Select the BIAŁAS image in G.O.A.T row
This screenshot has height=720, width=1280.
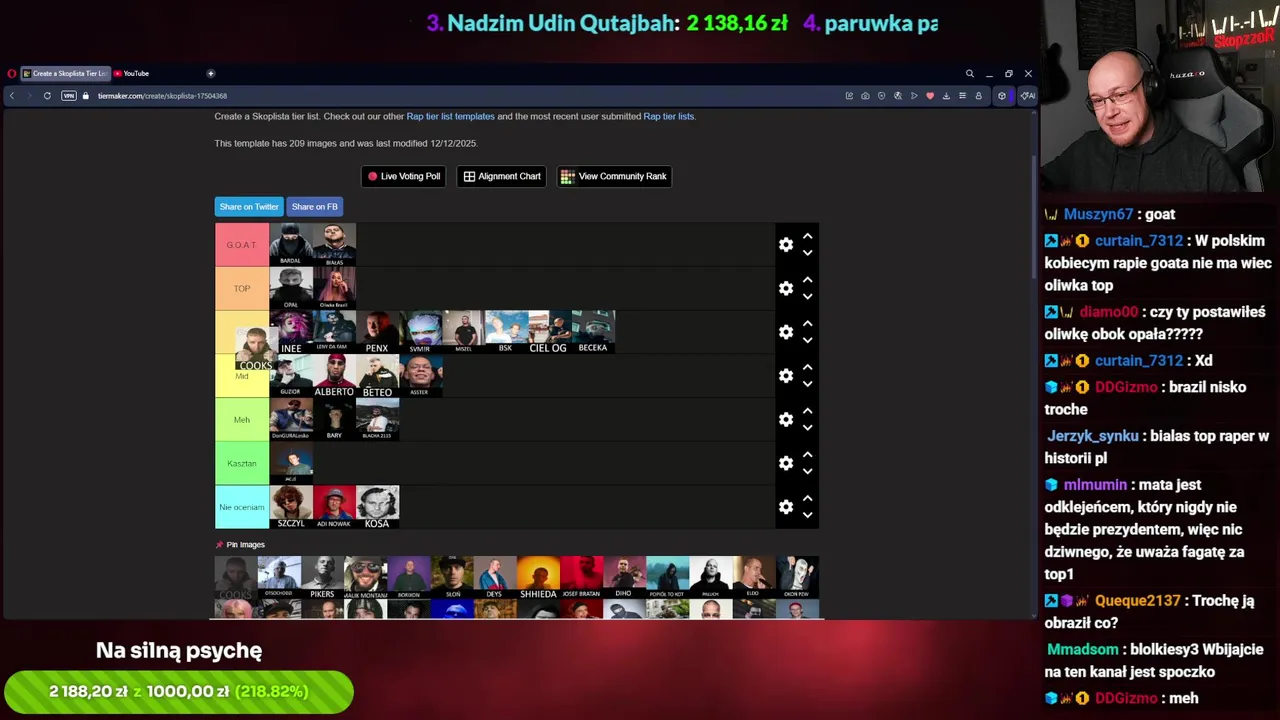coord(334,245)
